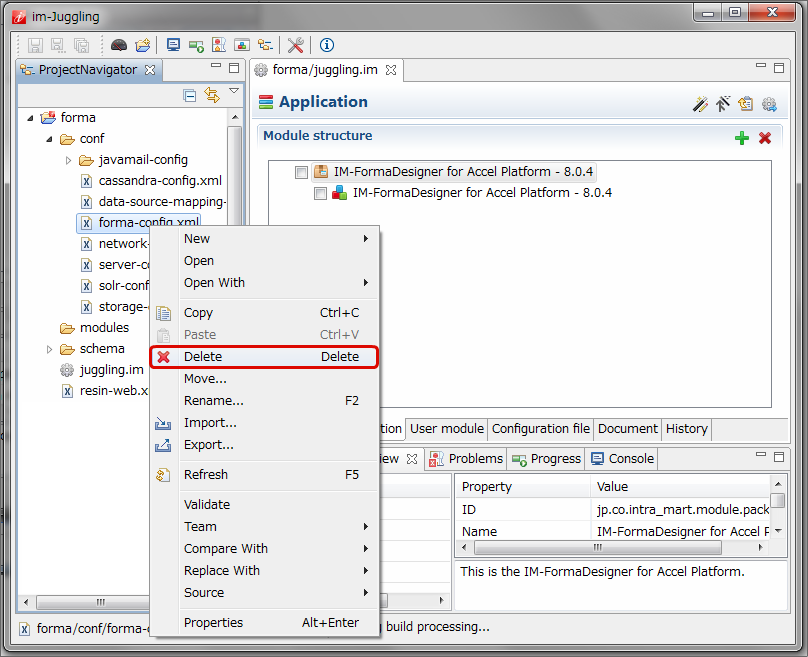Click the blue information toolbar icon
This screenshot has height=657, width=808.
pos(327,45)
